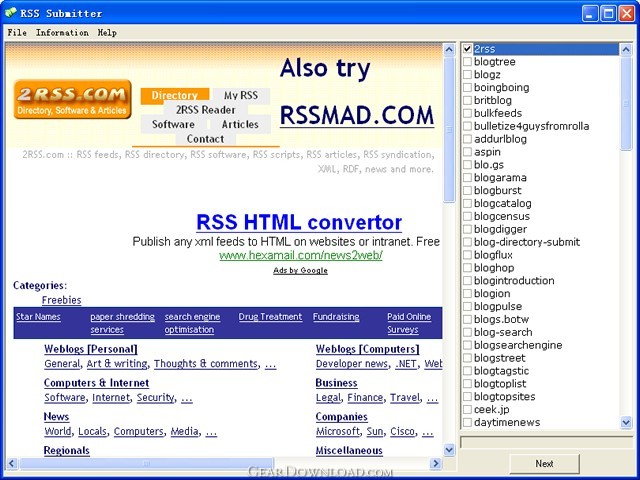
Task: Check the blogz checkbox
Action: click(467, 75)
